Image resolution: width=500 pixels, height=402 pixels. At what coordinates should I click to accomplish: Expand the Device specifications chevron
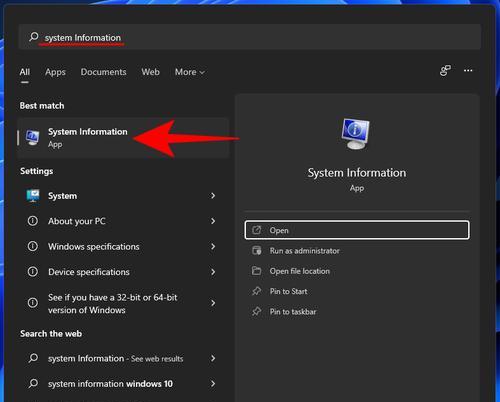click(x=213, y=272)
